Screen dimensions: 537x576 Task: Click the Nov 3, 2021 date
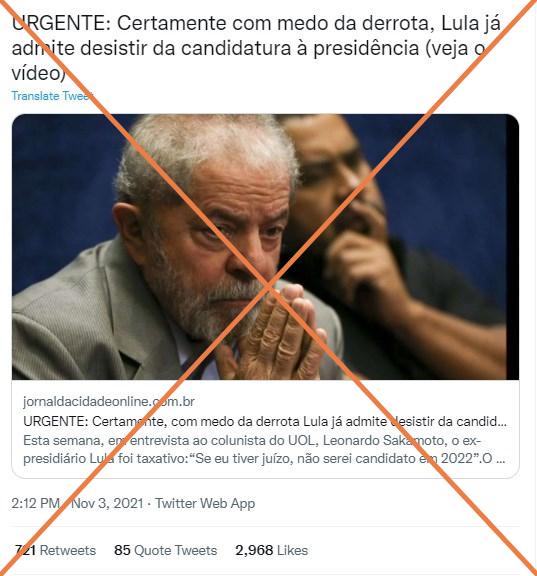(x=107, y=503)
